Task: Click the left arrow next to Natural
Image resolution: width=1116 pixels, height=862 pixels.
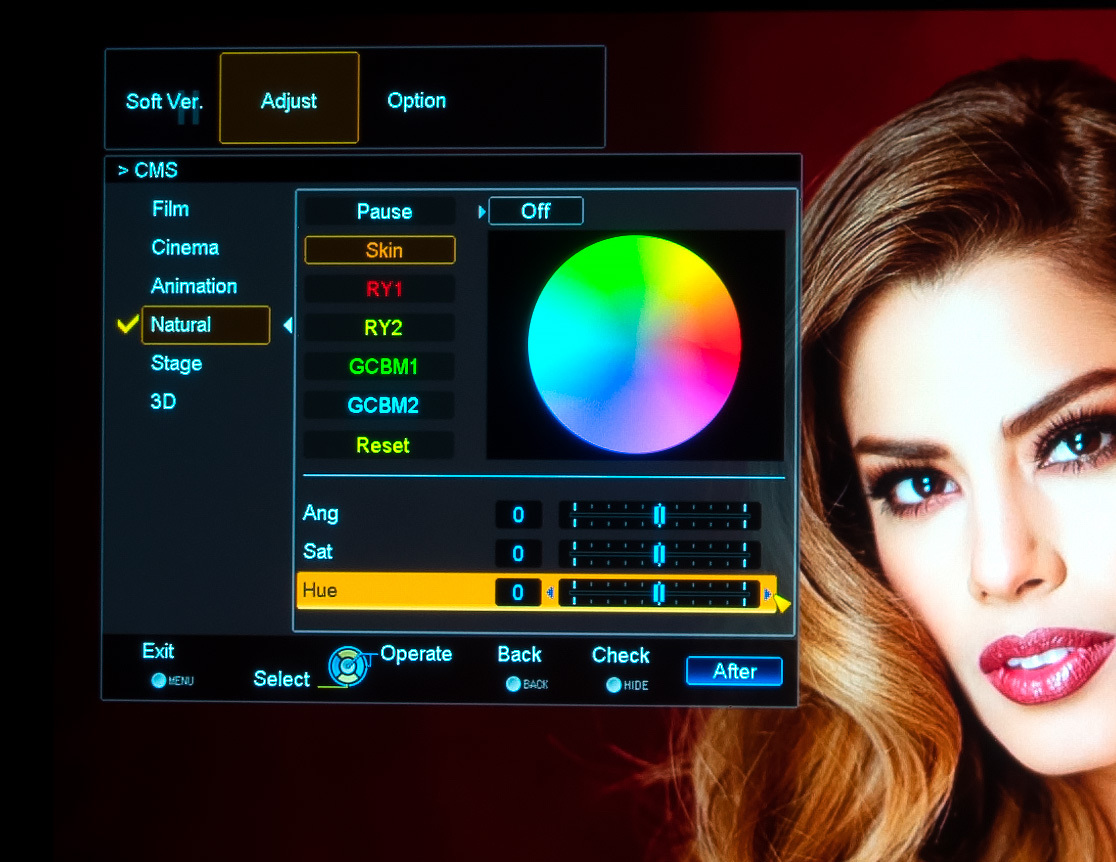Action: (x=288, y=325)
